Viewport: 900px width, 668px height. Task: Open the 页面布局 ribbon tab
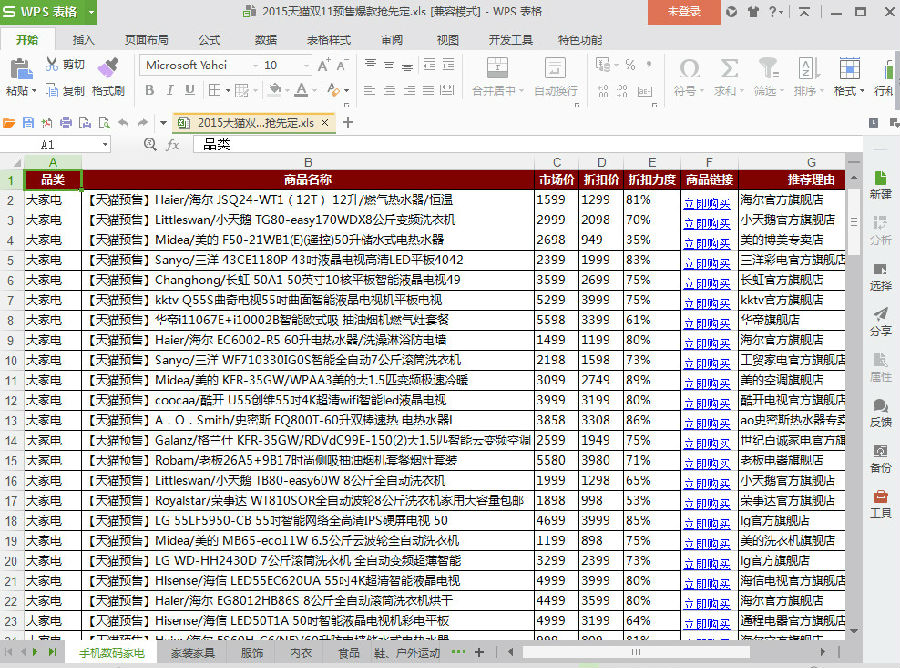point(147,40)
